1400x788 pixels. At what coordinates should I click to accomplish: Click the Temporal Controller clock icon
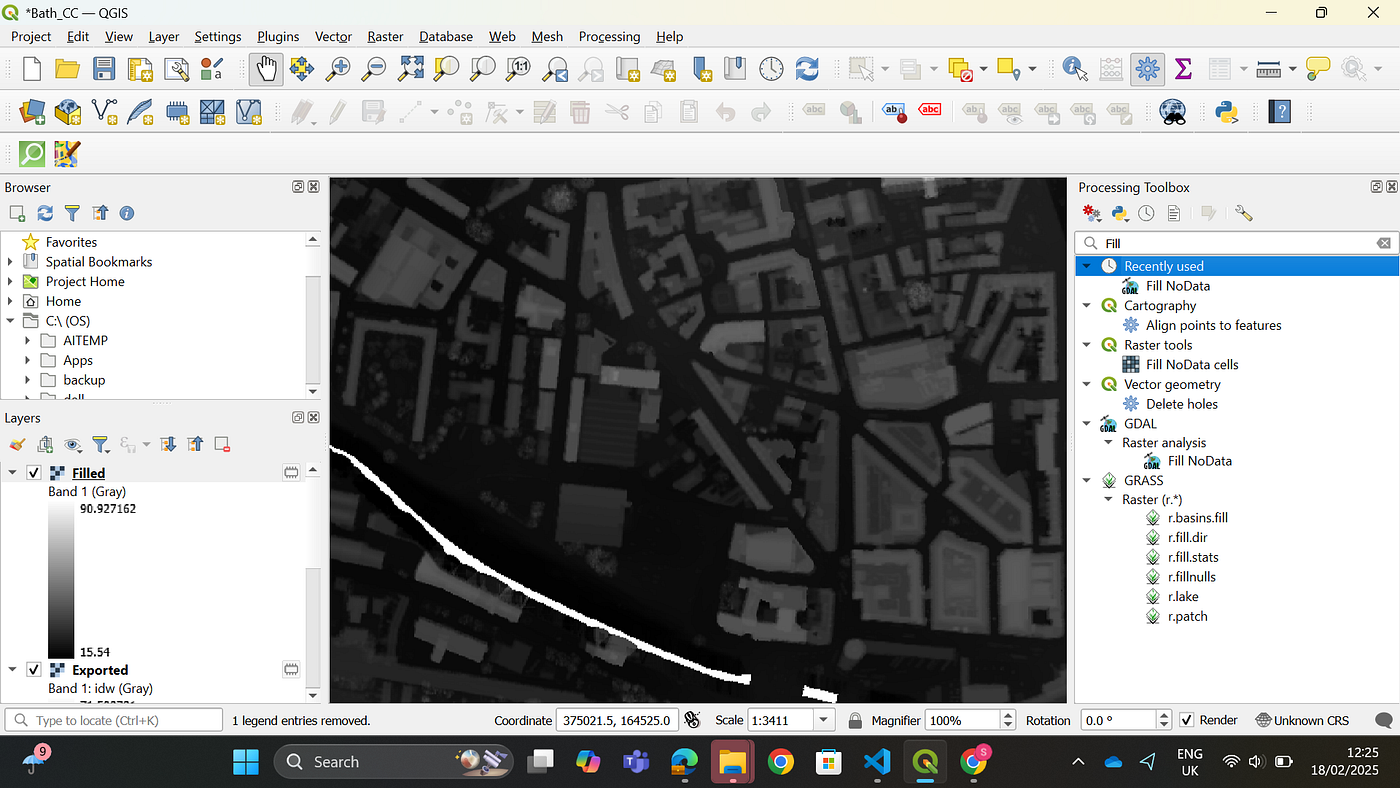[771, 69]
